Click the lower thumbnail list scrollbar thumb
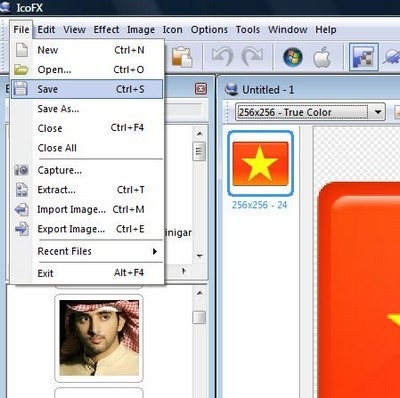Image resolution: width=400 pixels, height=398 pixels. (x=199, y=317)
